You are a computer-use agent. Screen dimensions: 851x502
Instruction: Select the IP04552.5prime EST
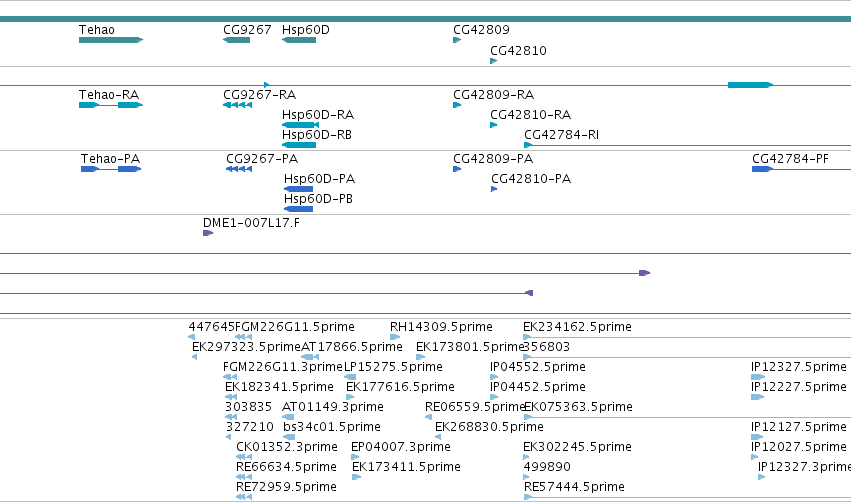point(493,377)
